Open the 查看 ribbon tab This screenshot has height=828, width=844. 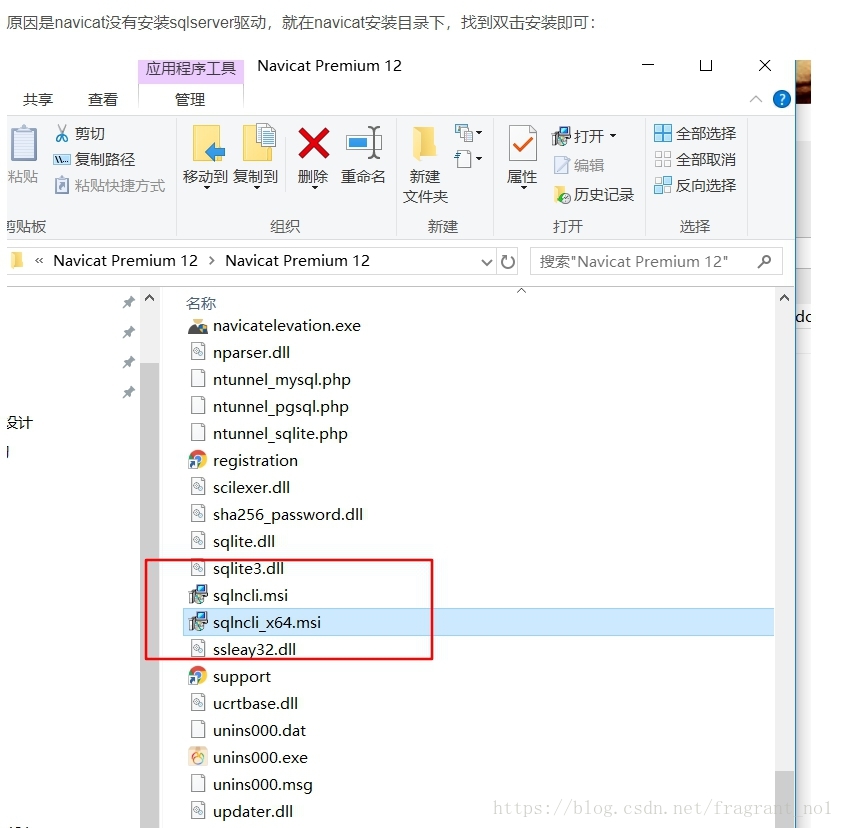pyautogui.click(x=102, y=100)
